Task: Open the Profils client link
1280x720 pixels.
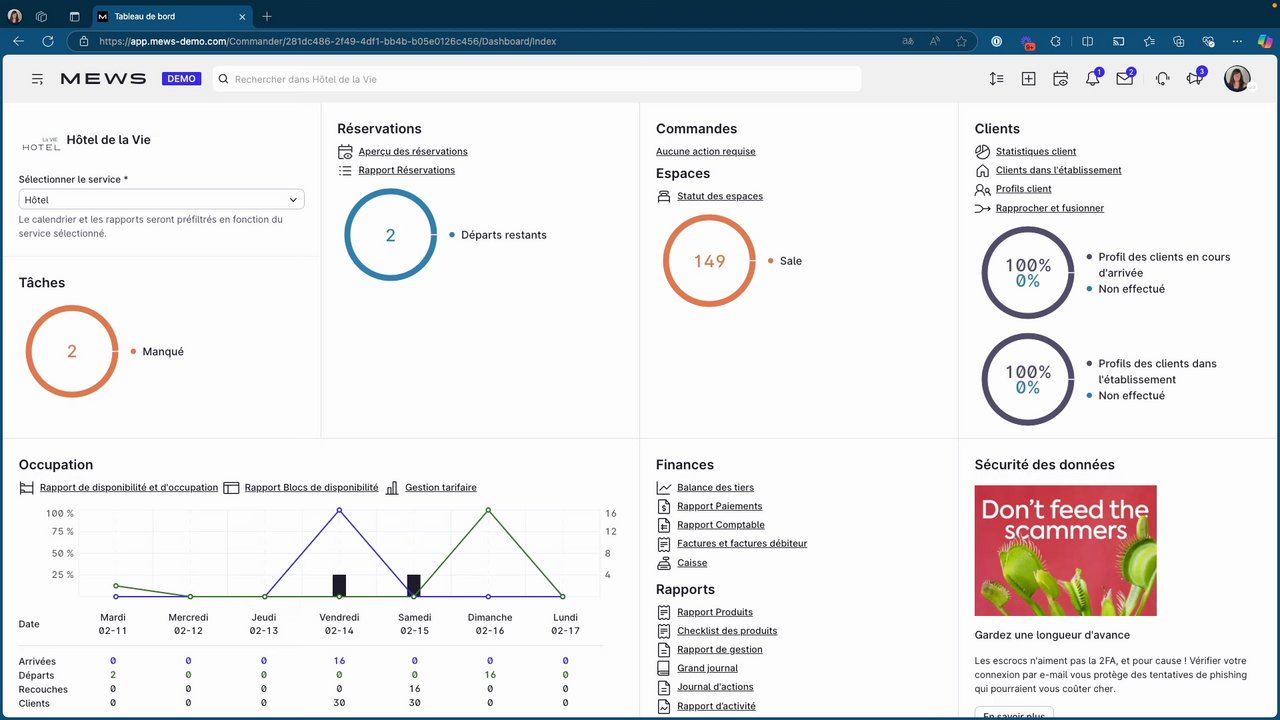Action: pyautogui.click(x=1024, y=189)
